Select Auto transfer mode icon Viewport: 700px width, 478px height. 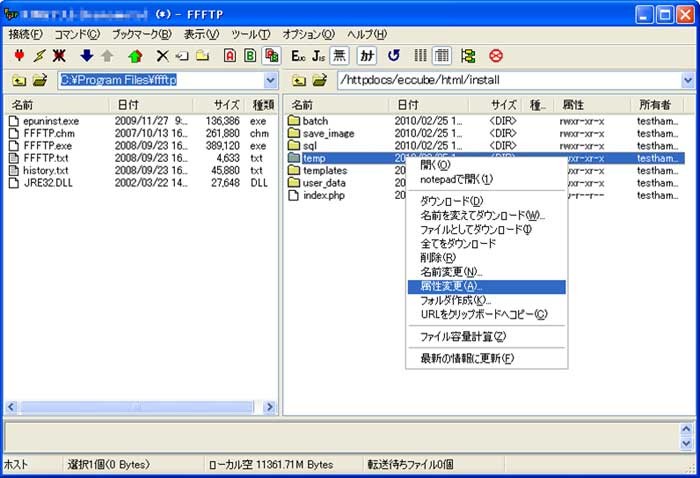[x=271, y=56]
